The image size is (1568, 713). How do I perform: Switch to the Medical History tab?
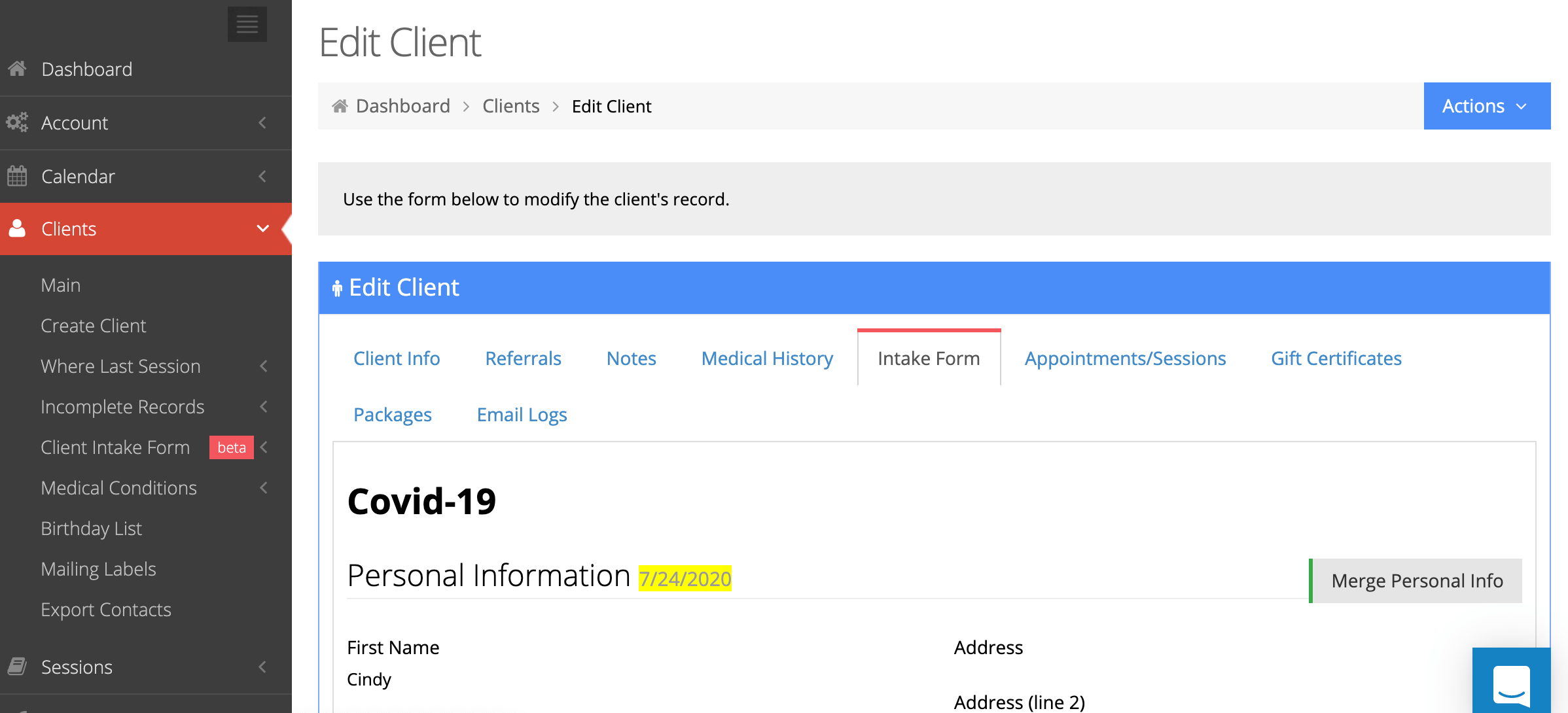(x=767, y=358)
